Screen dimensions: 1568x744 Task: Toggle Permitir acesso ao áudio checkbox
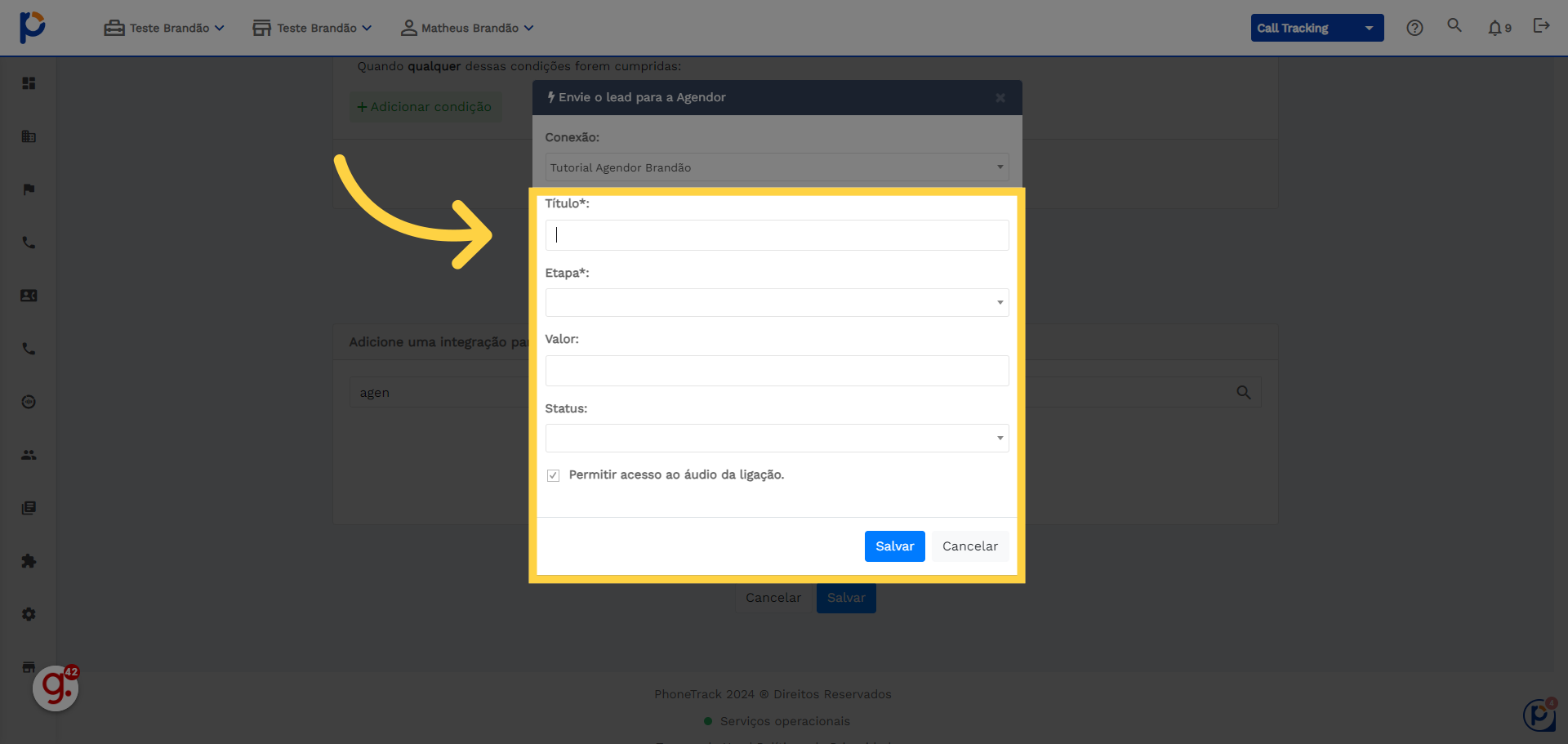553,475
